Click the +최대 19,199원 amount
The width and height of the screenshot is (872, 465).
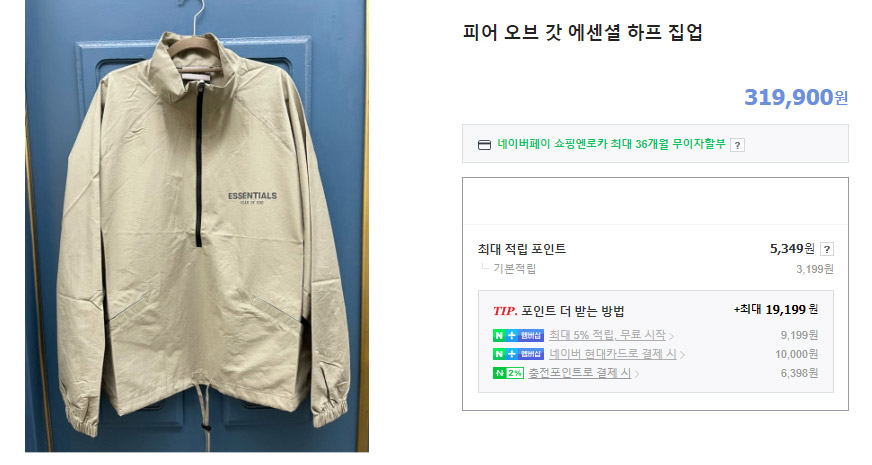pos(776,309)
